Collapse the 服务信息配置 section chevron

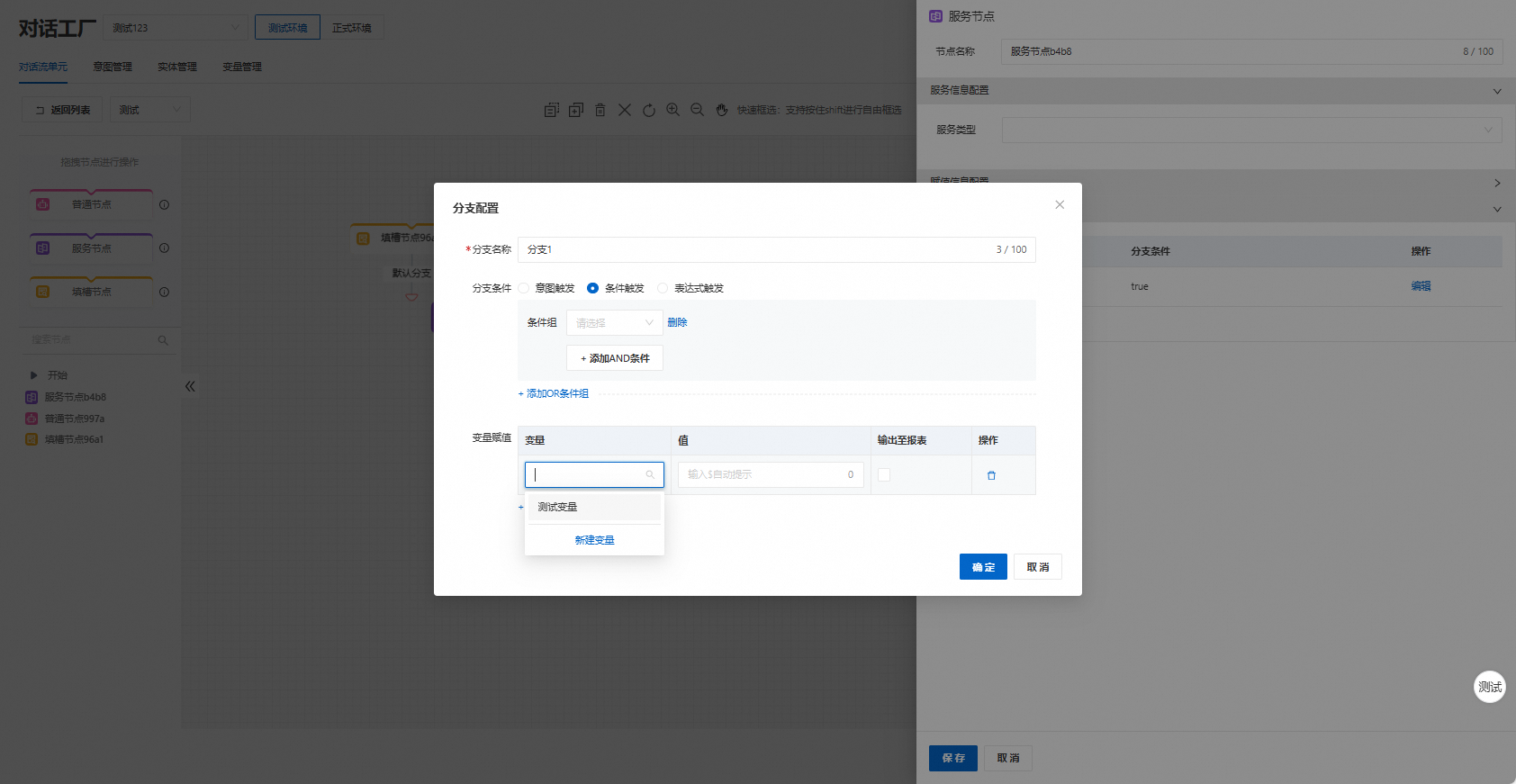click(1497, 91)
